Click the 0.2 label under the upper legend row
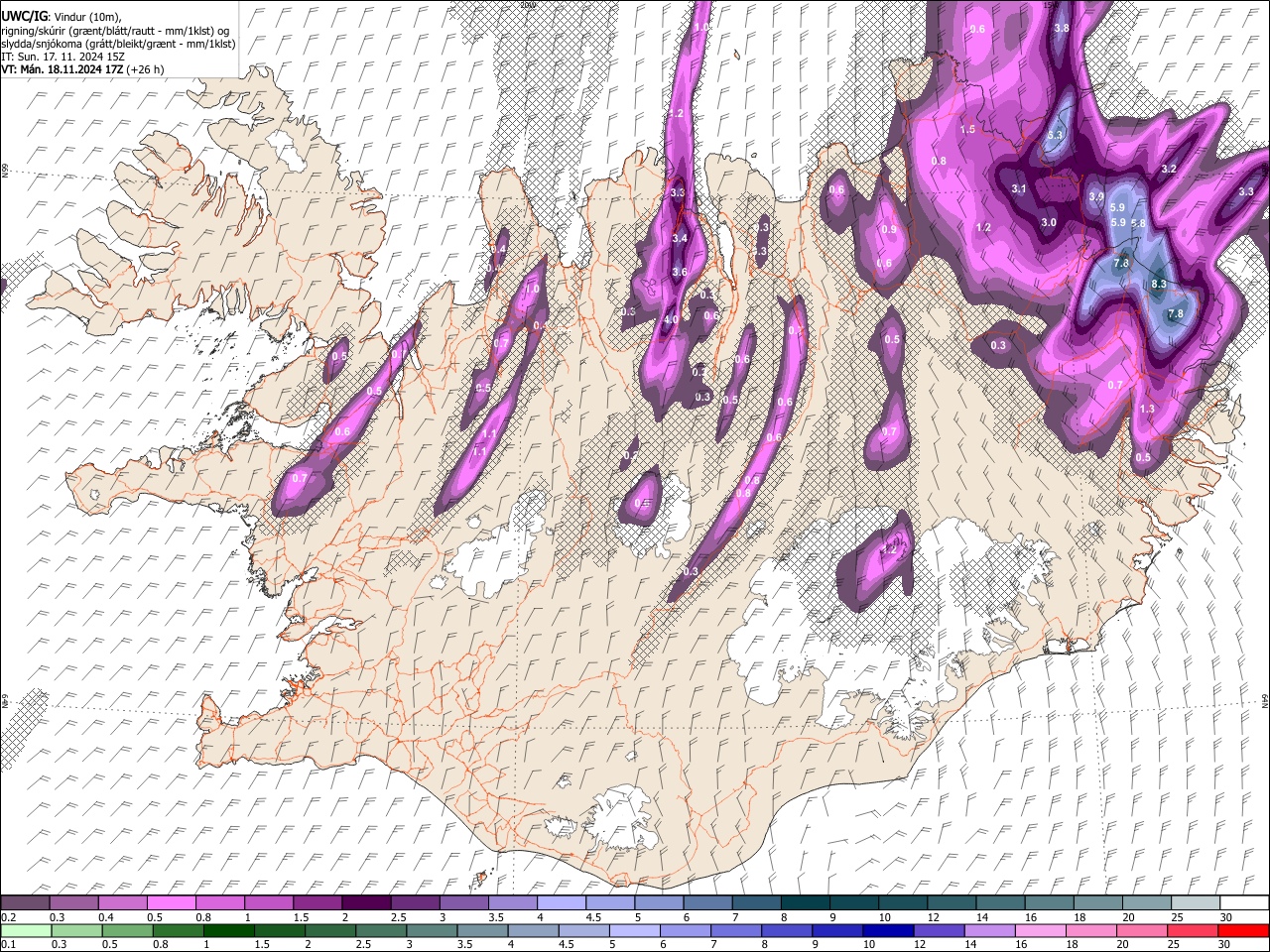 pyautogui.click(x=7, y=917)
